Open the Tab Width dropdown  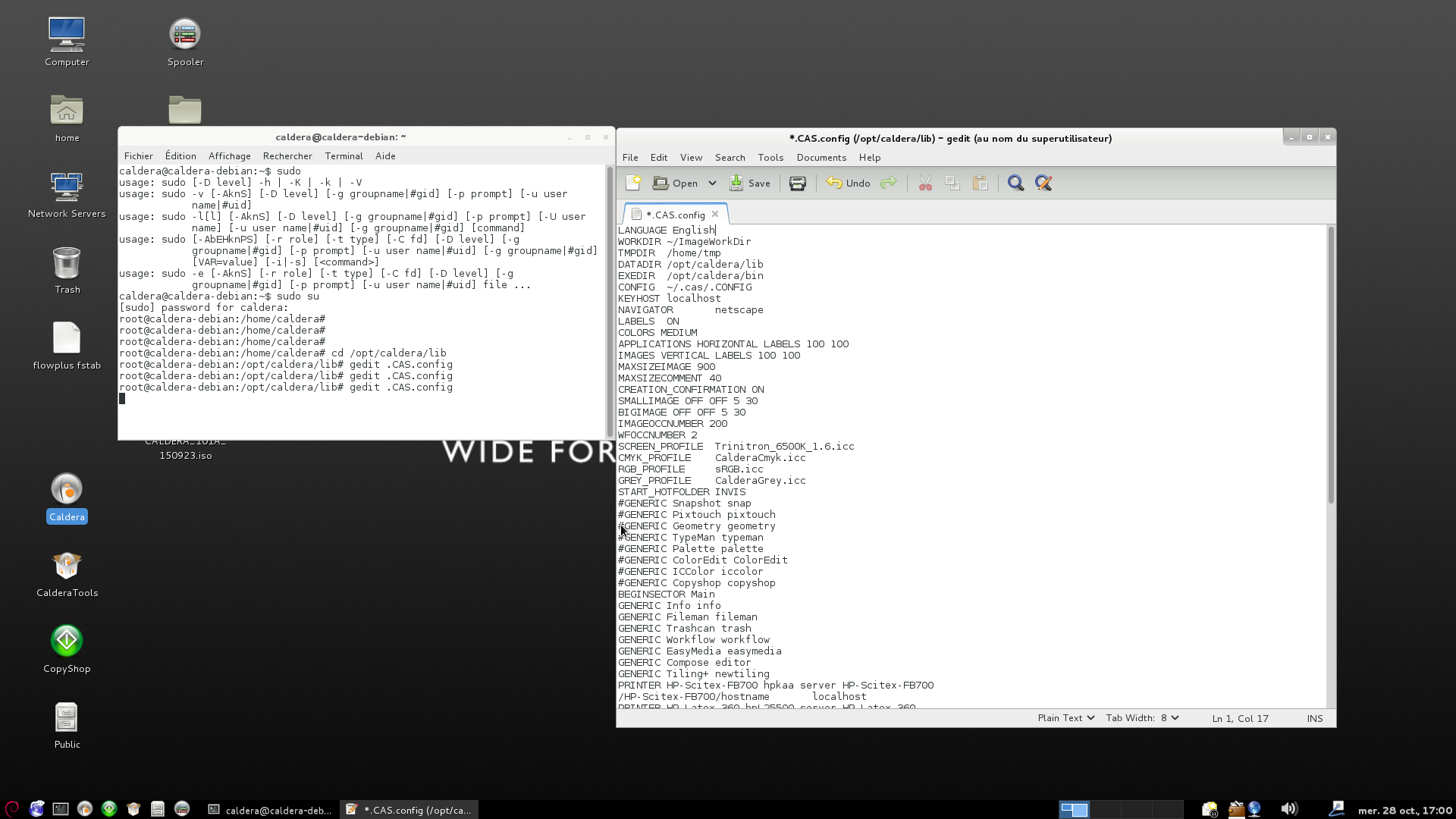click(1142, 718)
